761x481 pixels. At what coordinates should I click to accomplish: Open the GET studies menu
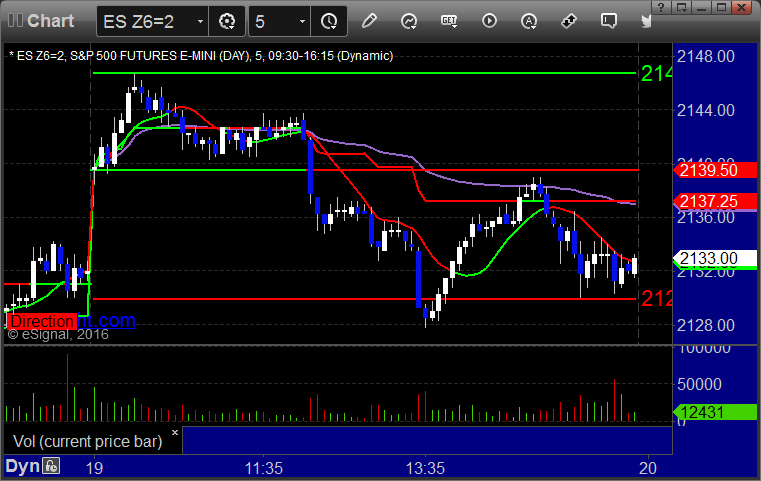[449, 21]
